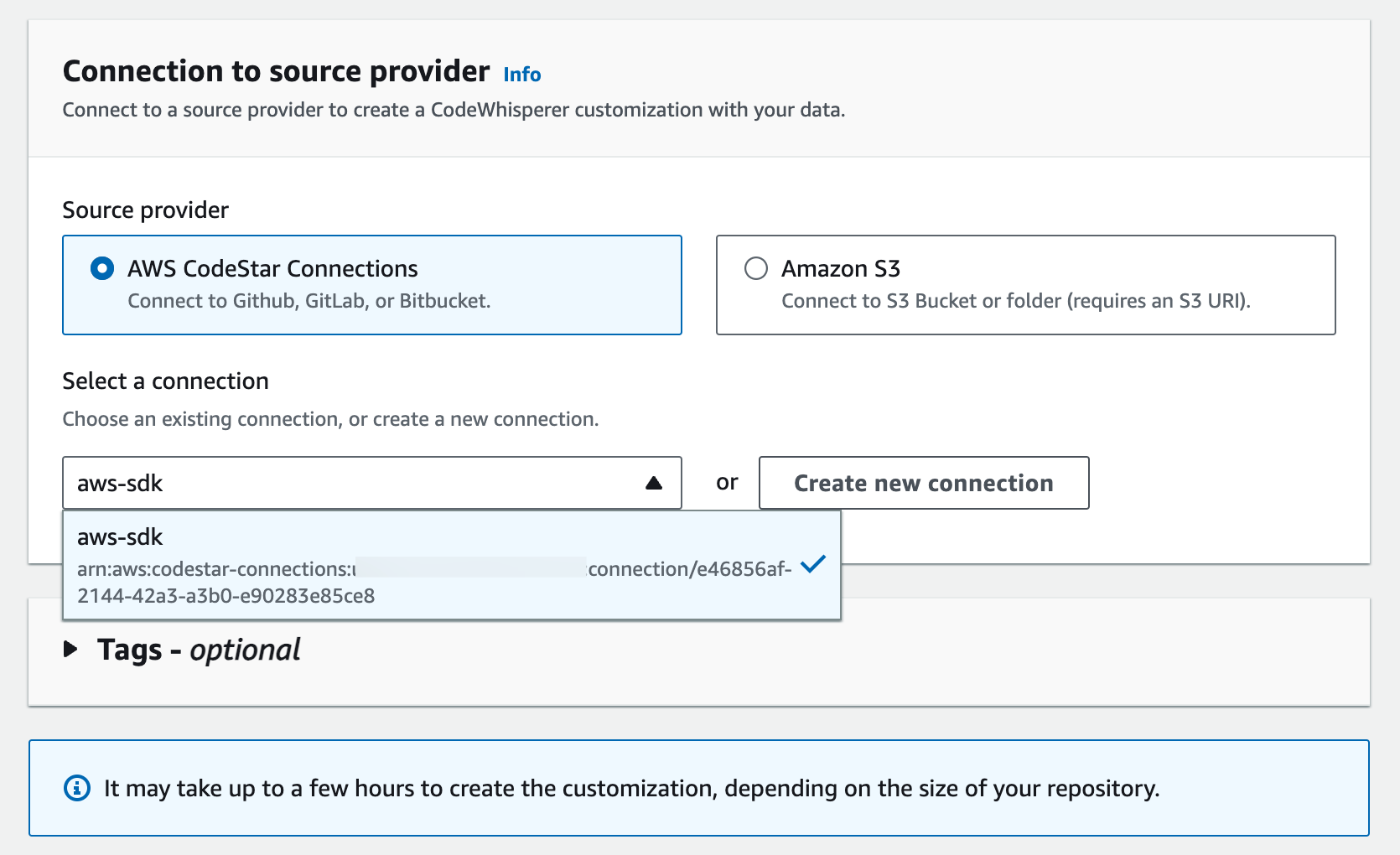Click the Select a connection label
Viewport: 1400px width, 855px height.
click(165, 381)
